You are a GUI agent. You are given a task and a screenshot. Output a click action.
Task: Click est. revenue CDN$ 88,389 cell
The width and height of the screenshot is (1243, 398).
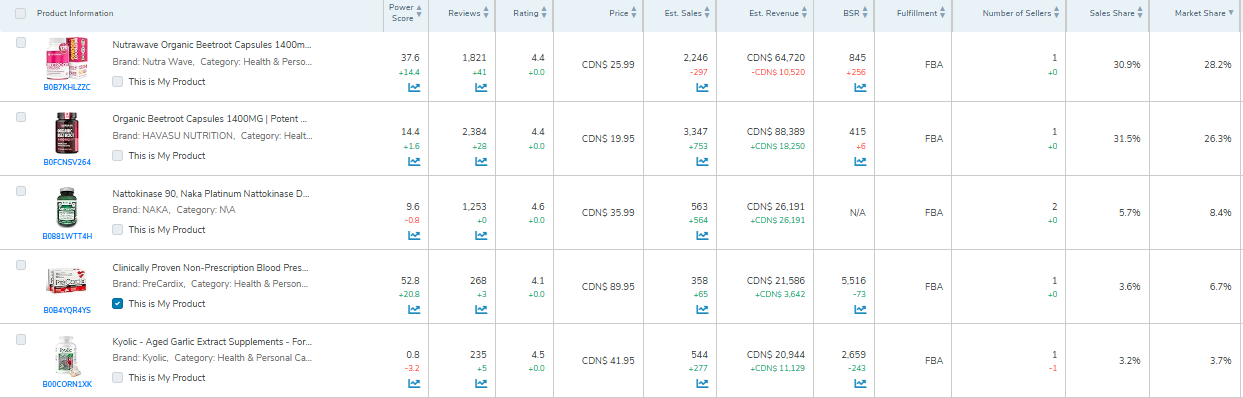click(776, 131)
